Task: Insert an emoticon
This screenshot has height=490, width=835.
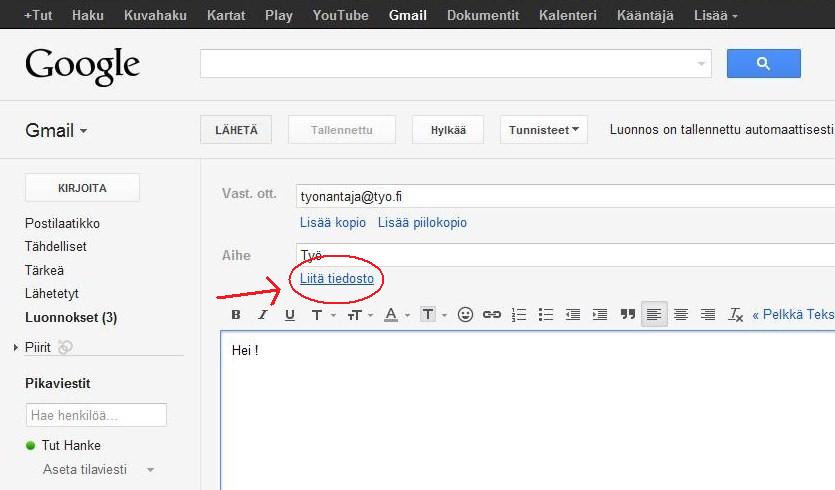Action: click(x=465, y=315)
